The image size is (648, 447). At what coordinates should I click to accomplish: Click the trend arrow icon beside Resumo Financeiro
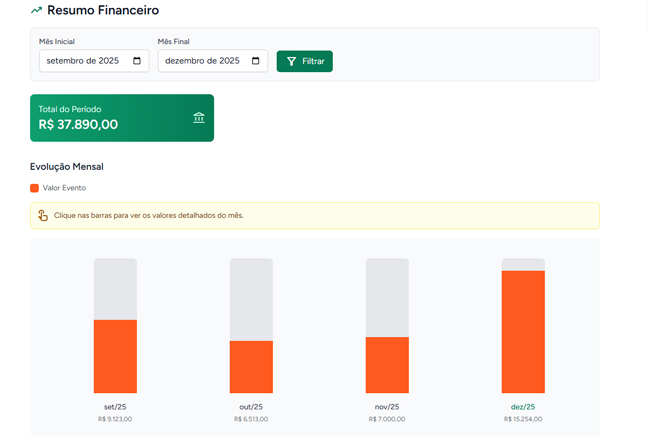[x=36, y=11]
